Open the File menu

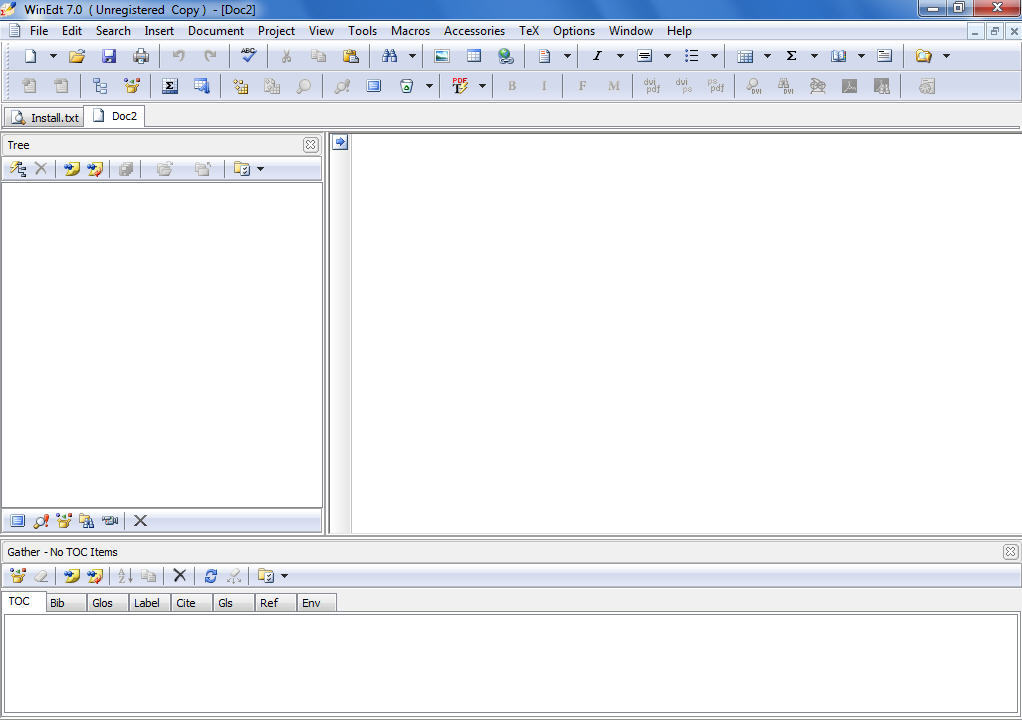coord(39,31)
